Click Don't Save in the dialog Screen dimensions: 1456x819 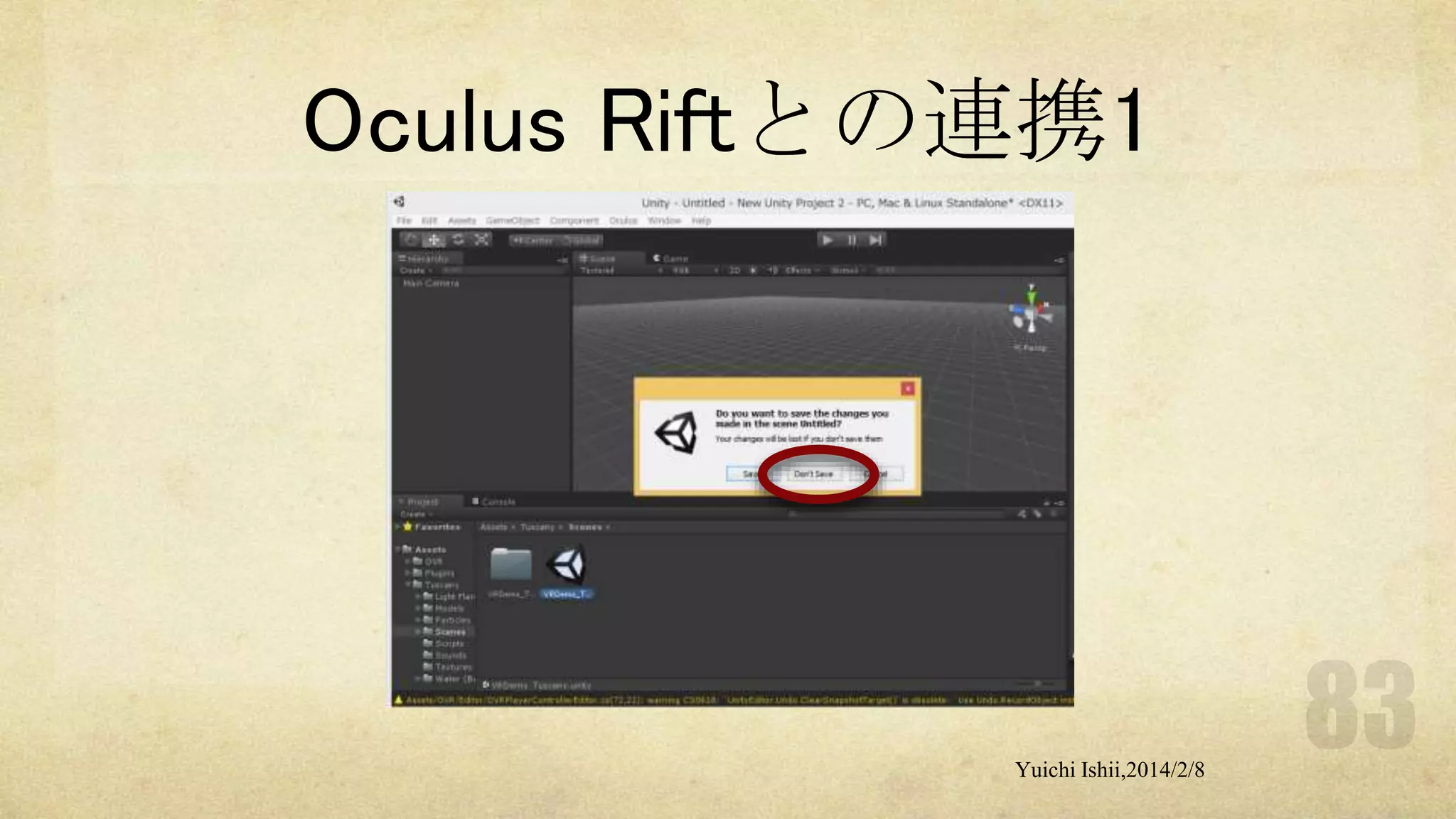(x=813, y=474)
